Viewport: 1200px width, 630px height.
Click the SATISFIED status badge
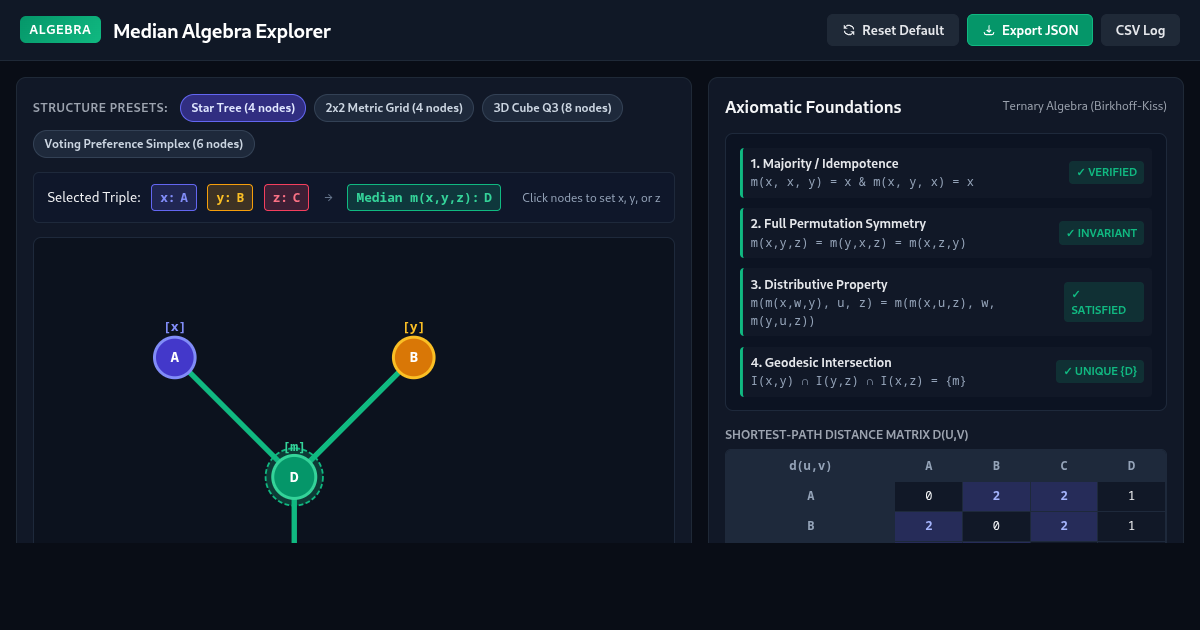click(x=1104, y=302)
